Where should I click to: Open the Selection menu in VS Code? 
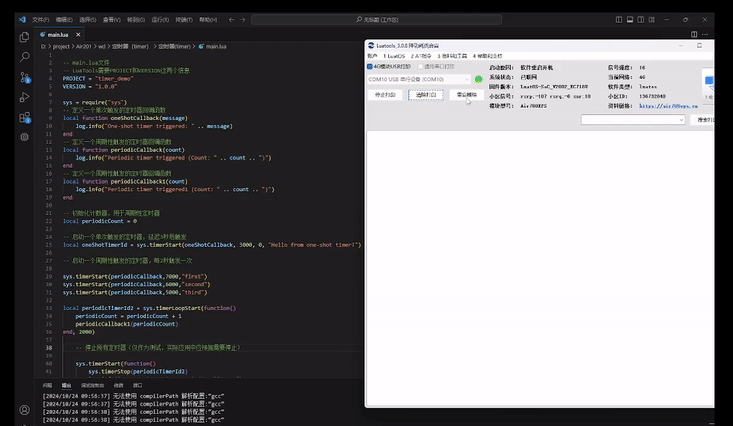pyautogui.click(x=87, y=20)
